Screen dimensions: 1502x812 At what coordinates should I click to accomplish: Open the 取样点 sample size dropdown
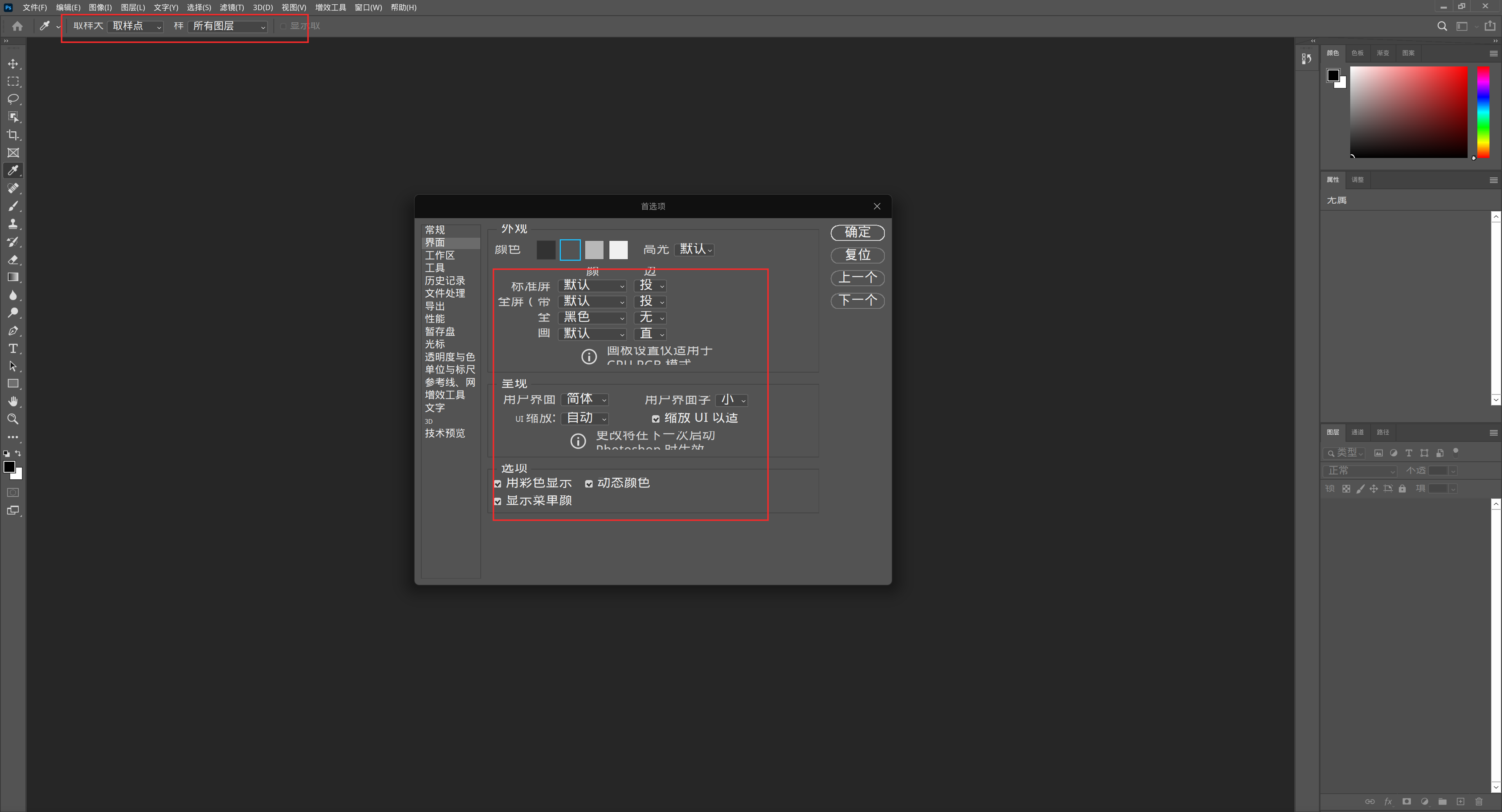[x=135, y=26]
